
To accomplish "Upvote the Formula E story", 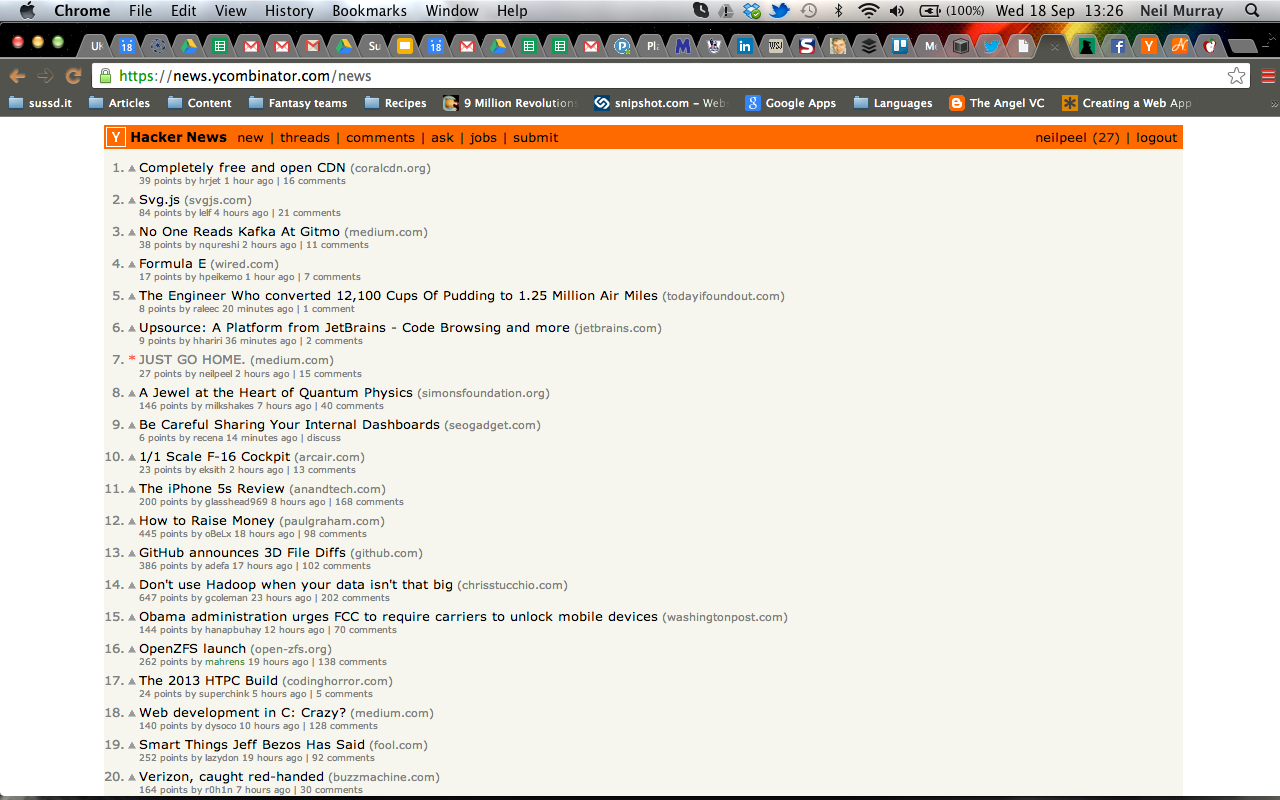I will 132,264.
